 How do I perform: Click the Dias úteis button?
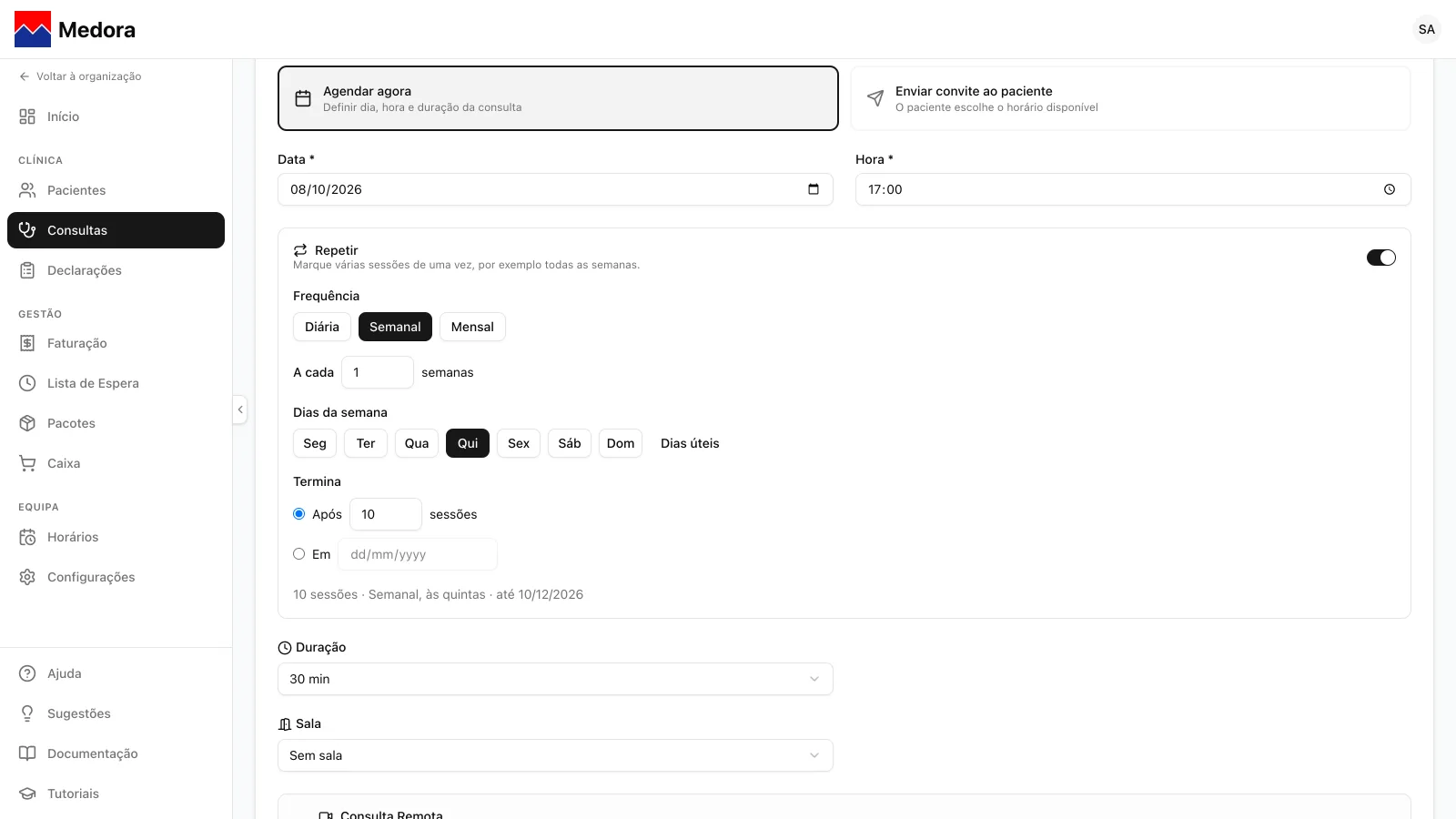[x=690, y=443]
